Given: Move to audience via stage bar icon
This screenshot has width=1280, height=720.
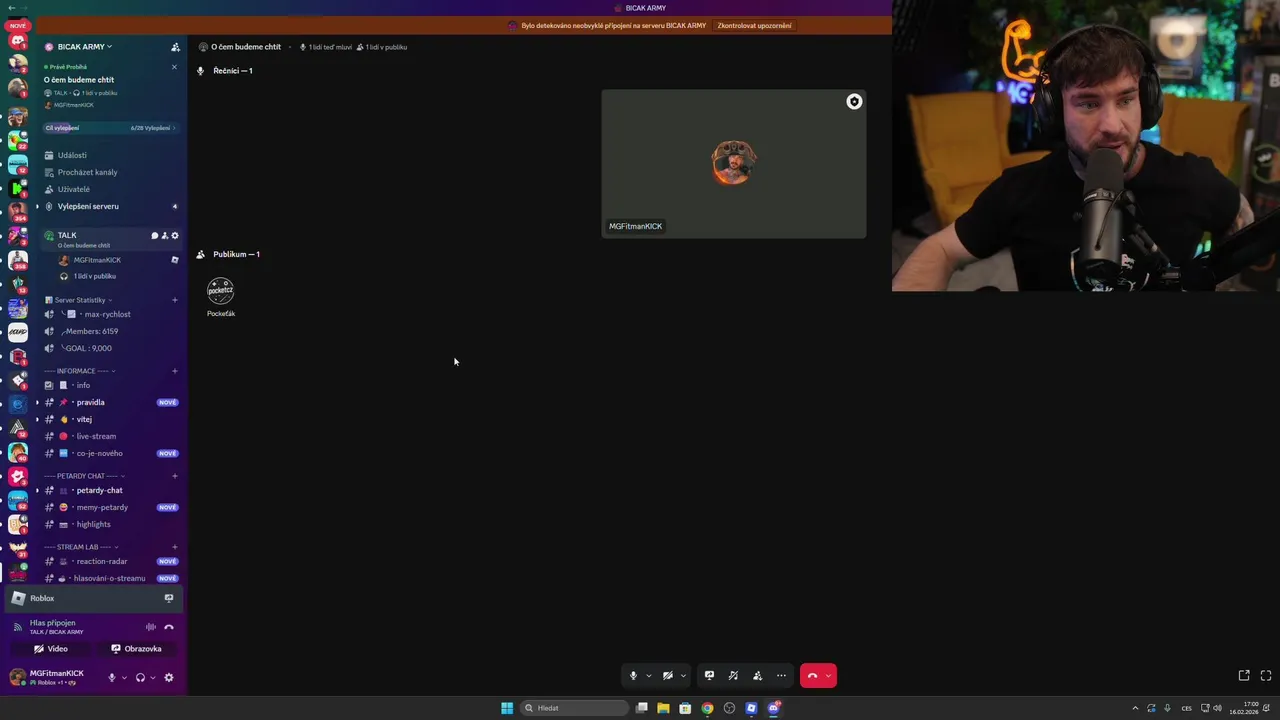Looking at the screenshot, I should pyautogui.click(x=757, y=676).
